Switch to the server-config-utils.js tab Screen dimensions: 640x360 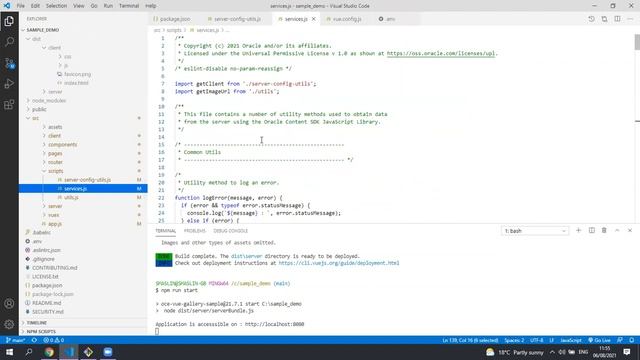point(234,19)
